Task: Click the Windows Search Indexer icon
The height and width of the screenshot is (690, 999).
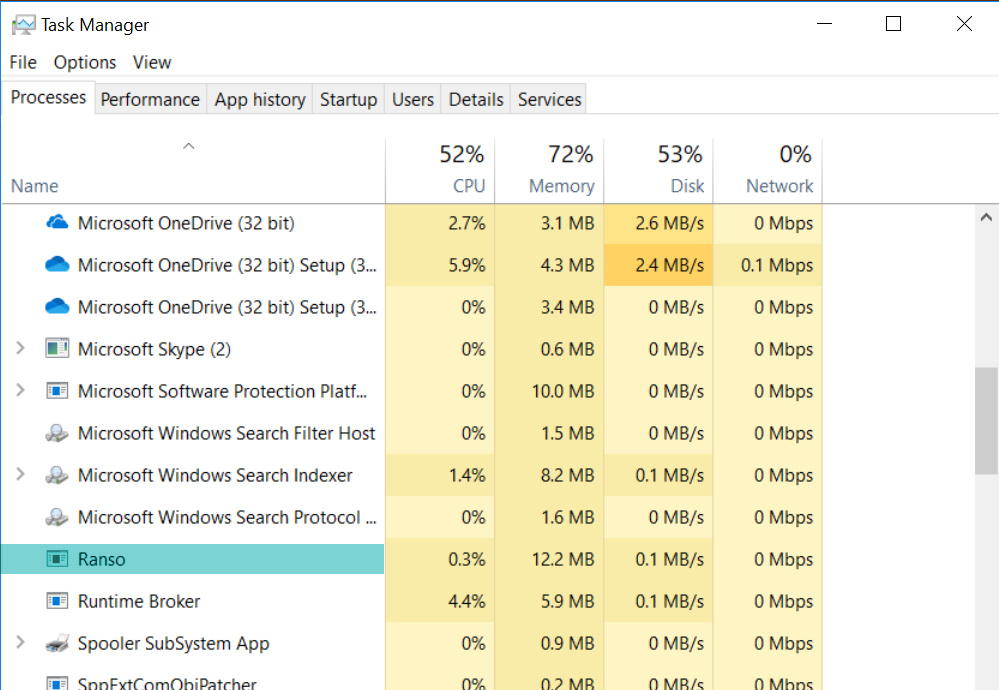Action: click(x=57, y=475)
